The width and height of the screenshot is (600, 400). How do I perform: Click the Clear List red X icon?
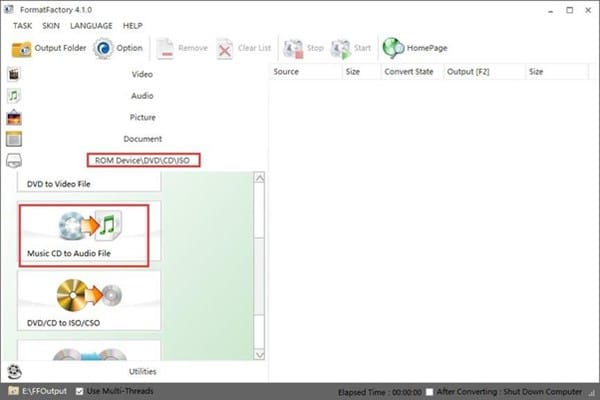(x=225, y=49)
